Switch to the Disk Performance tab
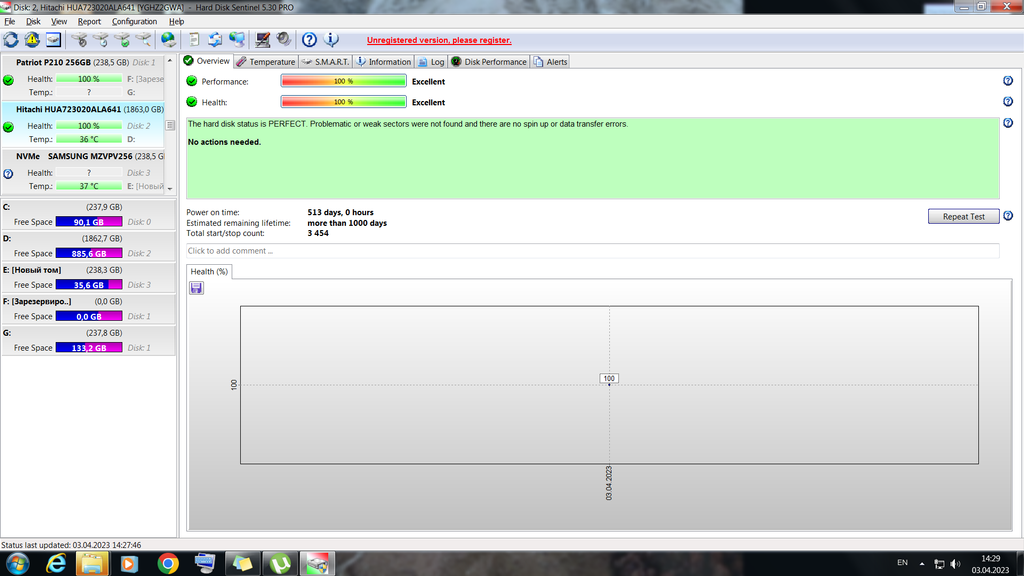This screenshot has height=576, width=1024. pos(488,61)
